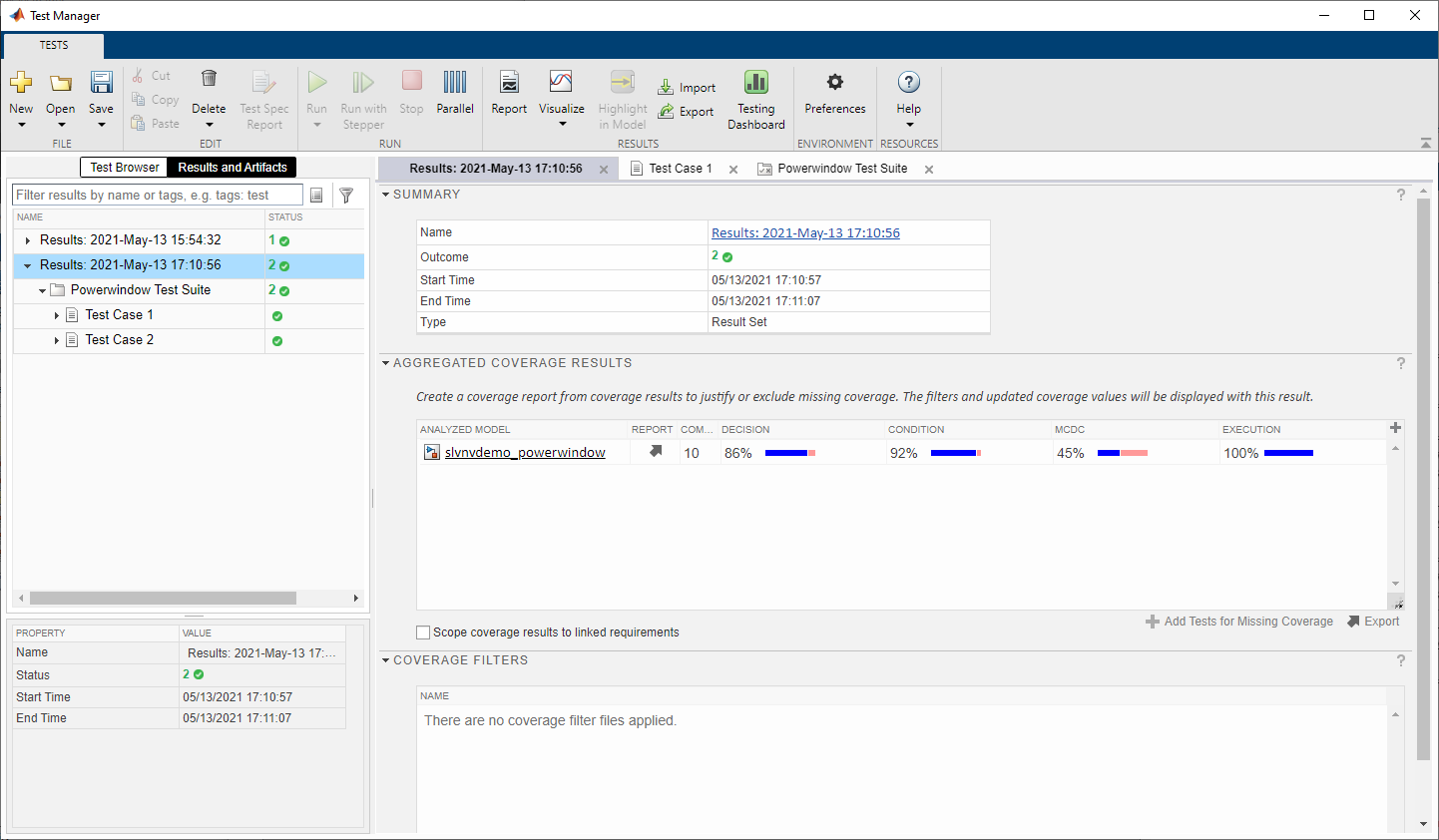The image size is (1439, 840).
Task: Open the Testing Dashboard
Action: [755, 98]
